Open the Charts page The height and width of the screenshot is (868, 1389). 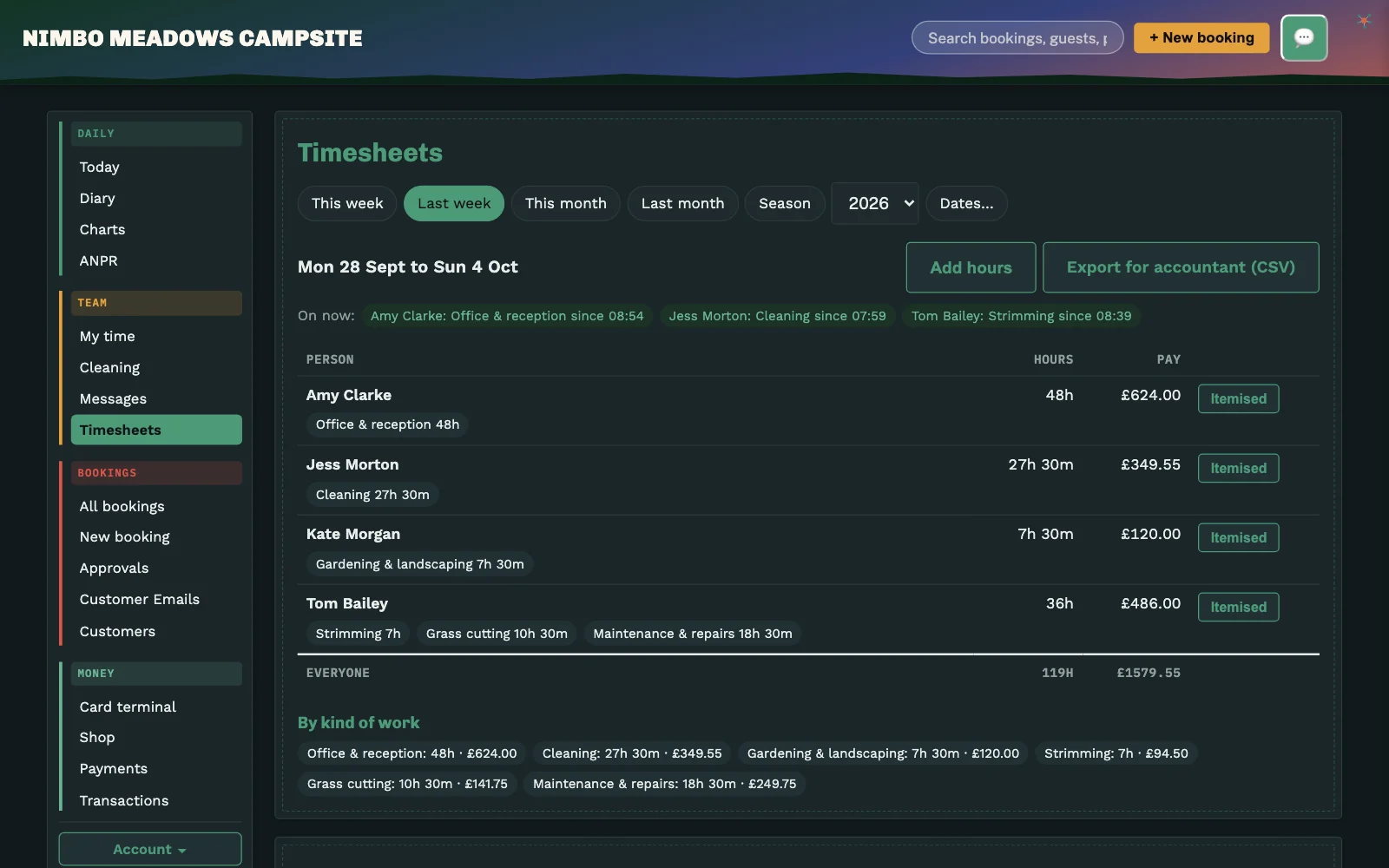(x=156, y=229)
